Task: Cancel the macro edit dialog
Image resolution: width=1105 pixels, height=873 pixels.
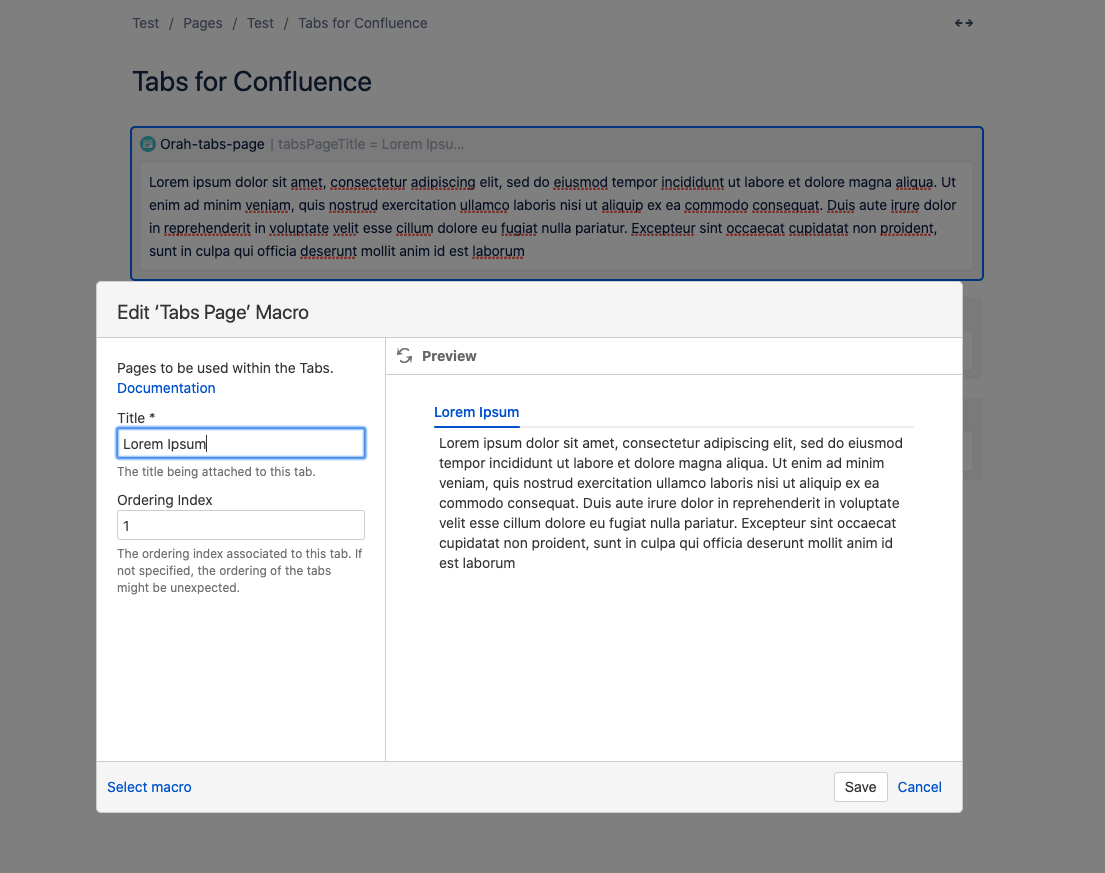Action: (x=919, y=787)
